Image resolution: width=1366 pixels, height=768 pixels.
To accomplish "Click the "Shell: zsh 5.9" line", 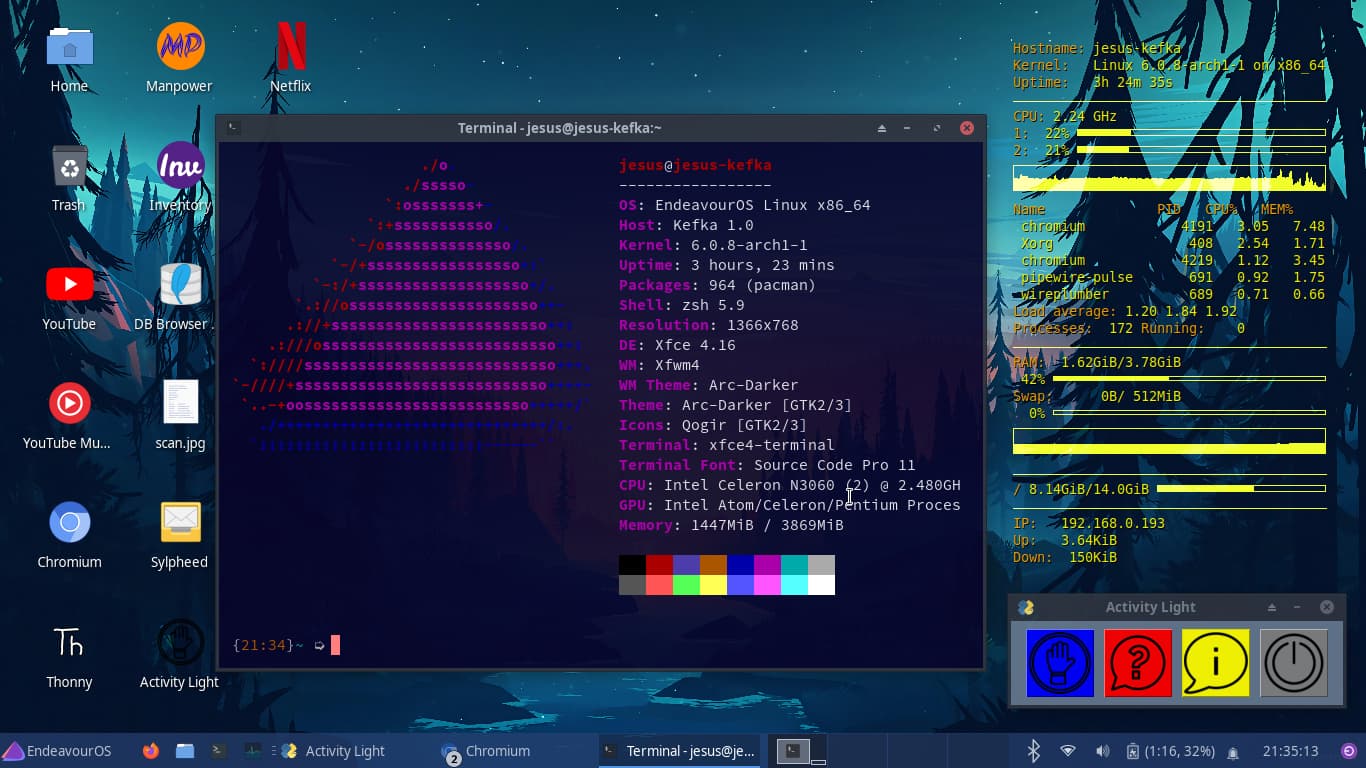I will click(682, 305).
